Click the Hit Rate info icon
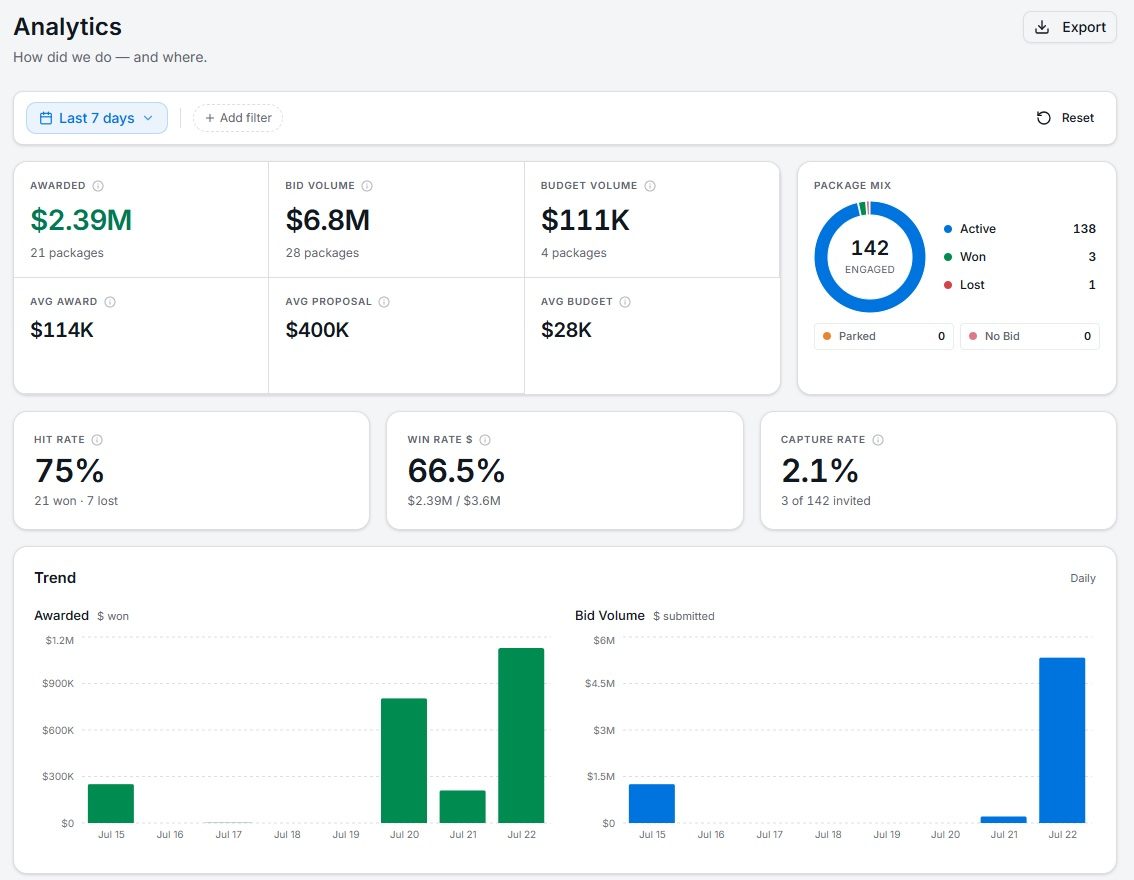The image size is (1134, 880). click(x=97, y=440)
